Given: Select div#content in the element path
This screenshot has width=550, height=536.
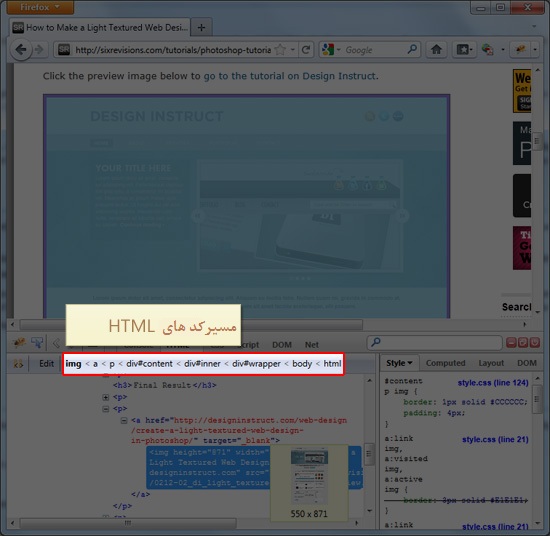Looking at the screenshot, I should point(149,364).
